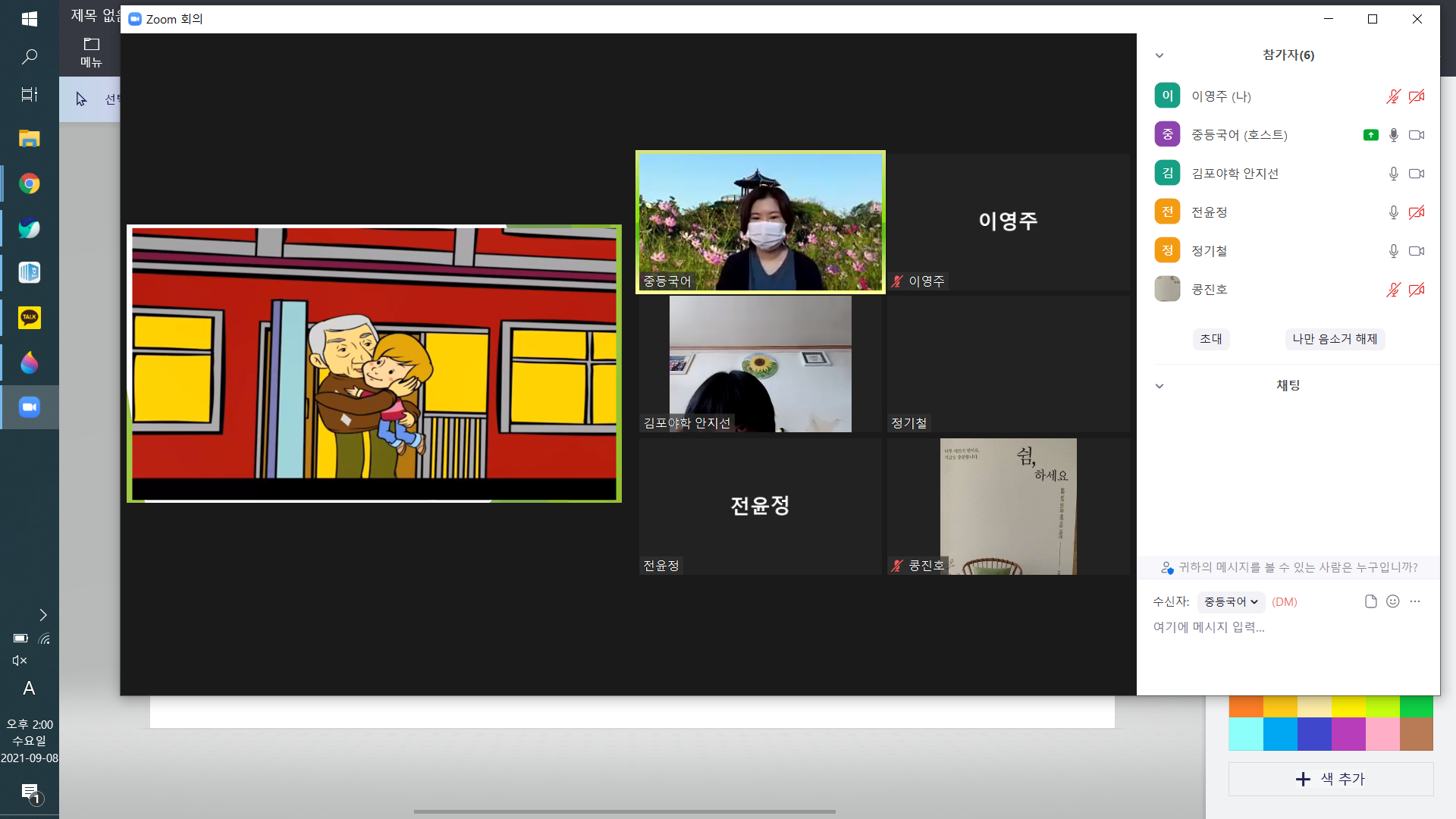This screenshot has height=819, width=1456.
Task: Select the 콩진호 video tile
Action: (x=1009, y=507)
